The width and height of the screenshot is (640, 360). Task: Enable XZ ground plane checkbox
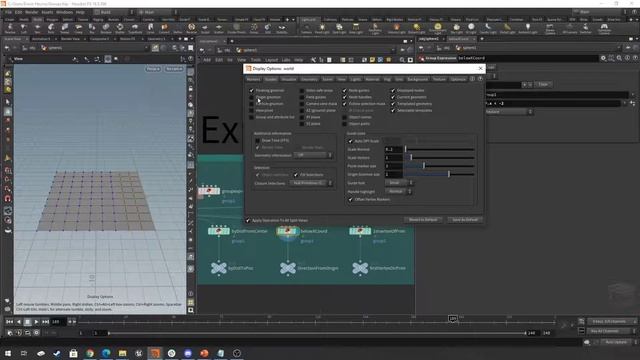pyautogui.click(x=302, y=110)
